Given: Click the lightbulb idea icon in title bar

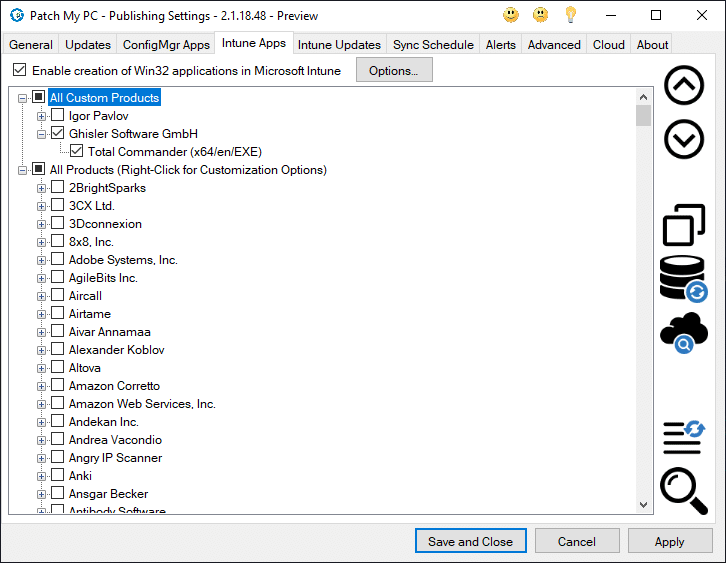Looking at the screenshot, I should (571, 15).
